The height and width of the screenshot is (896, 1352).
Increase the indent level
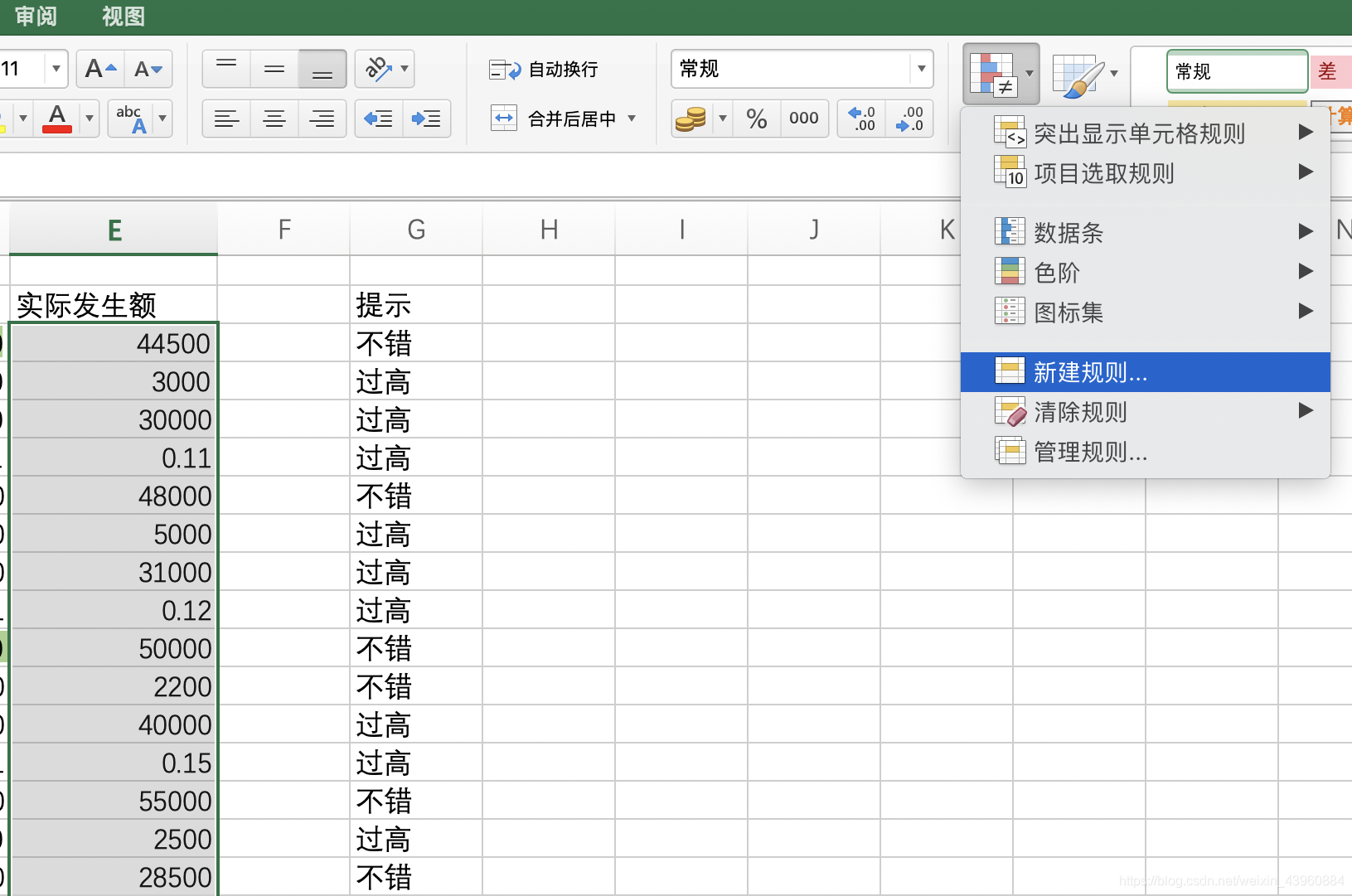pyautogui.click(x=427, y=119)
